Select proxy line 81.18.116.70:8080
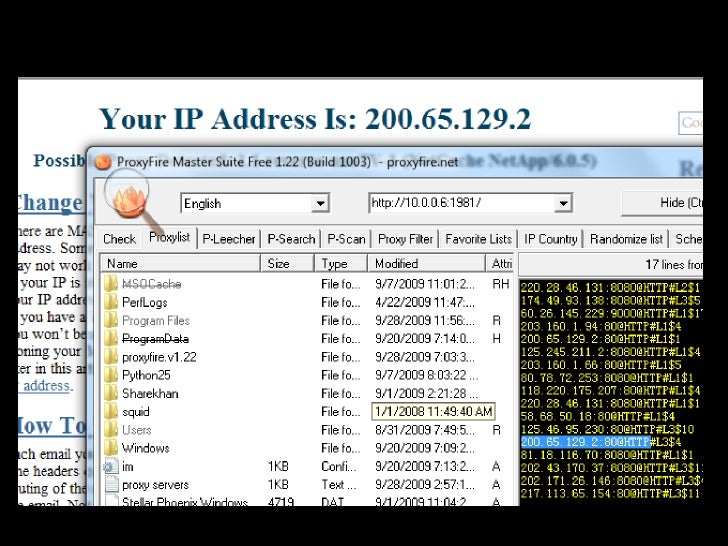 [x=607, y=455]
